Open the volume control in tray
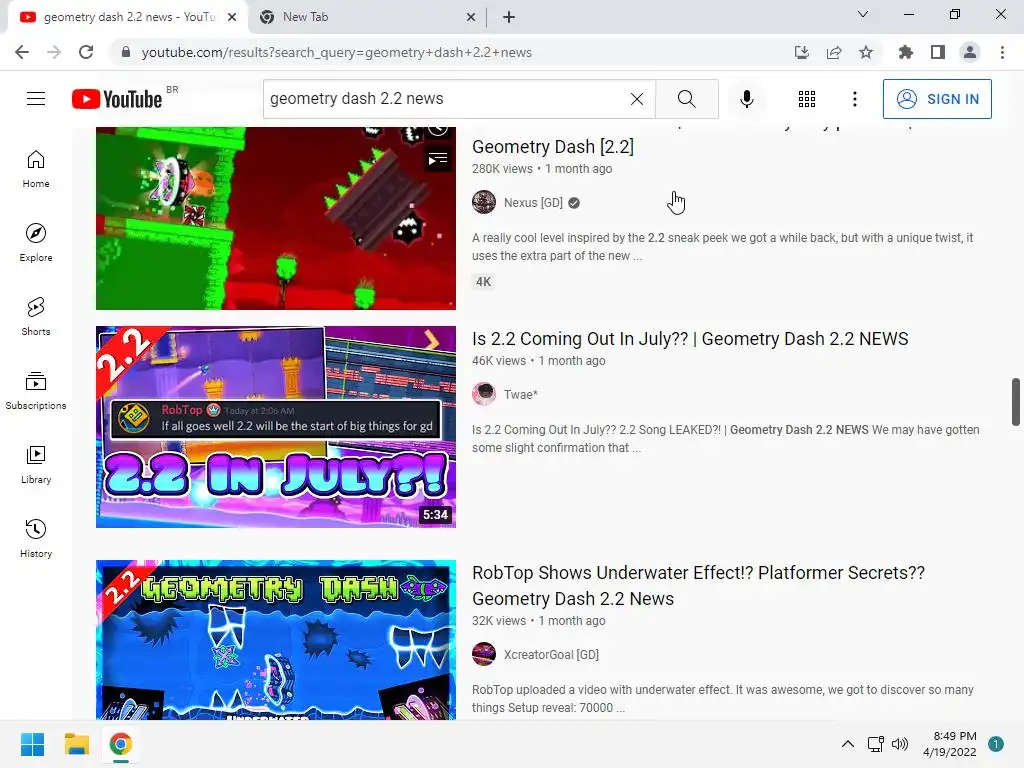1024x768 pixels. point(900,744)
